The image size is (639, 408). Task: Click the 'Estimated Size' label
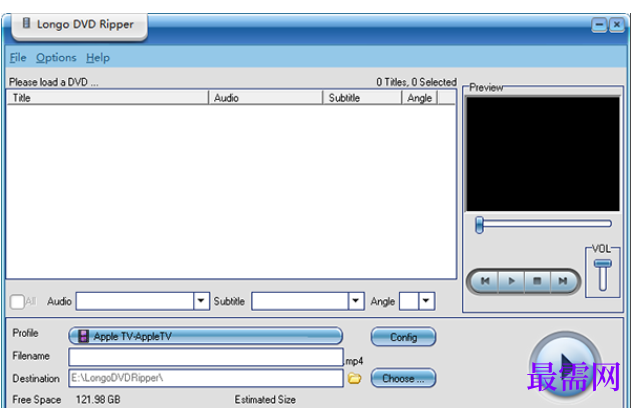(265, 399)
